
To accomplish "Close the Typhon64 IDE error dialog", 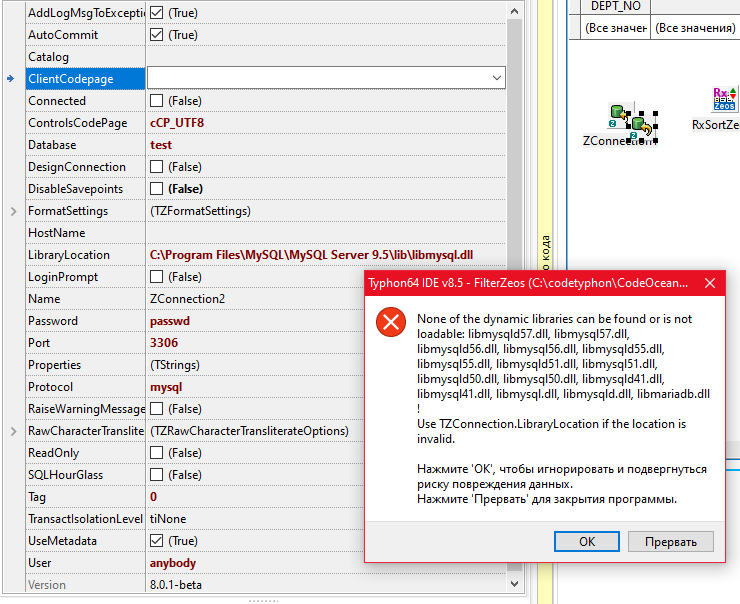I will point(711,283).
